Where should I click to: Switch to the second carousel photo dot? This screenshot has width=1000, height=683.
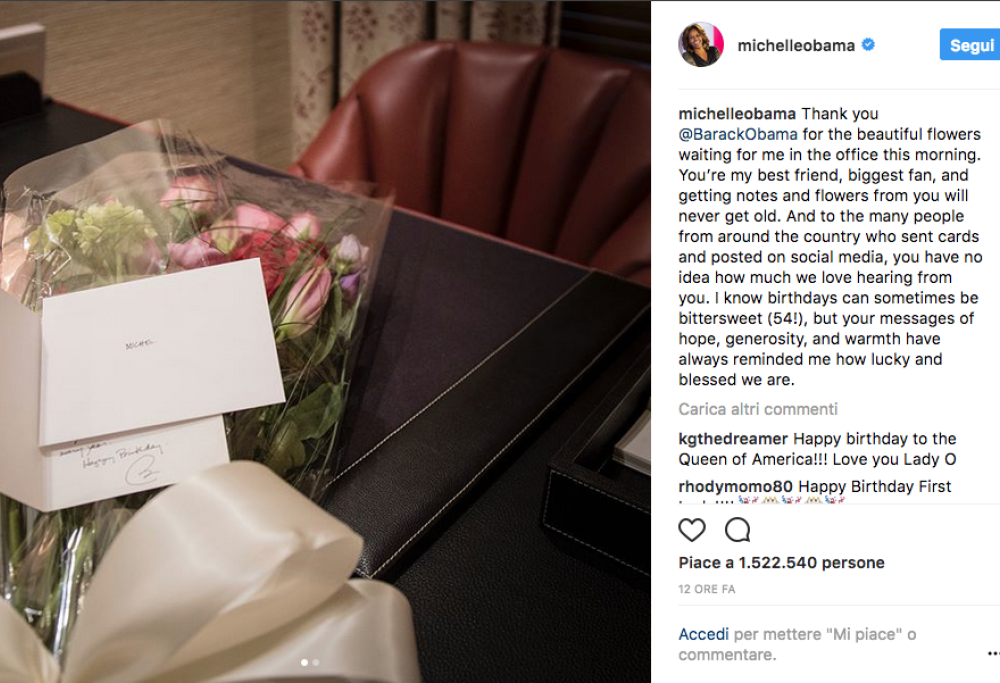[316, 663]
